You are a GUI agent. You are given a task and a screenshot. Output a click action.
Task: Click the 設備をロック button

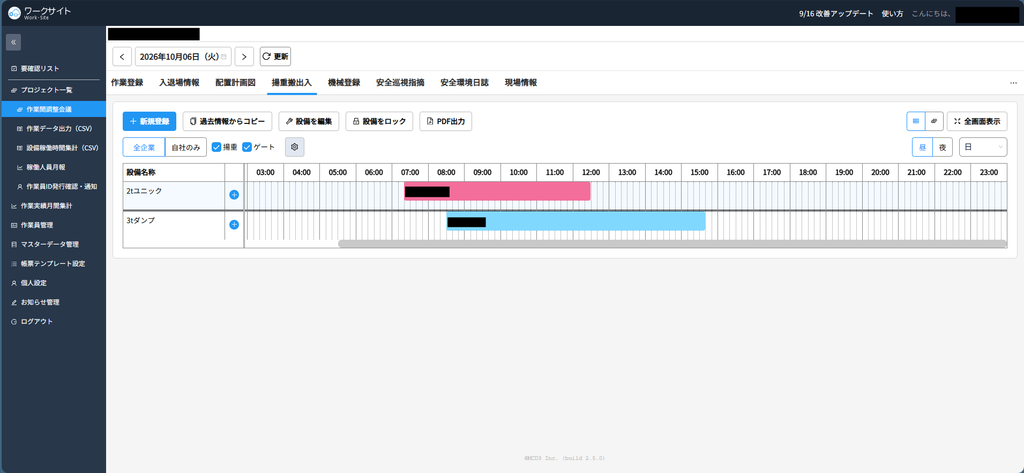coord(379,121)
